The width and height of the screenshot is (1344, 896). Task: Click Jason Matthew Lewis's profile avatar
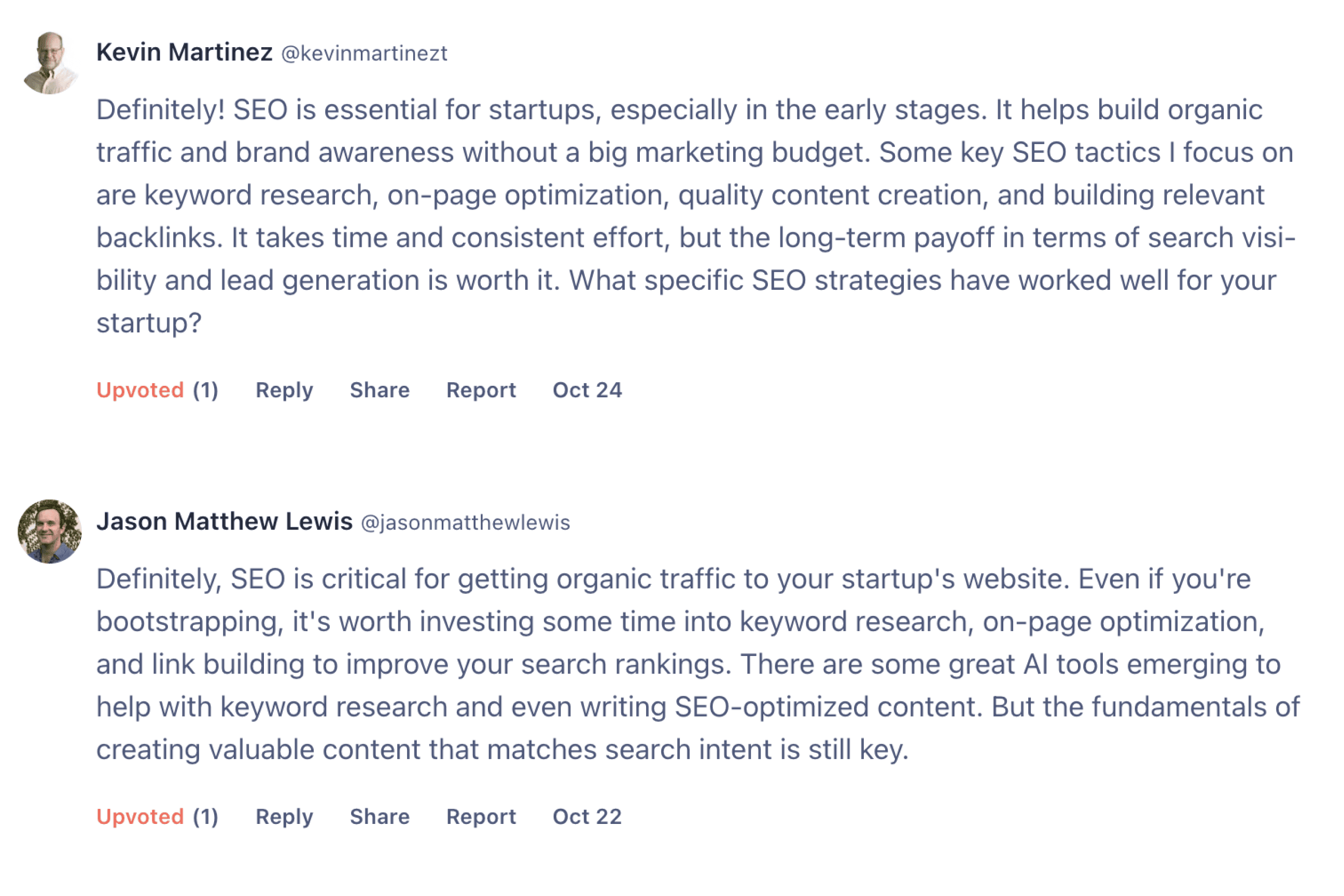(50, 531)
